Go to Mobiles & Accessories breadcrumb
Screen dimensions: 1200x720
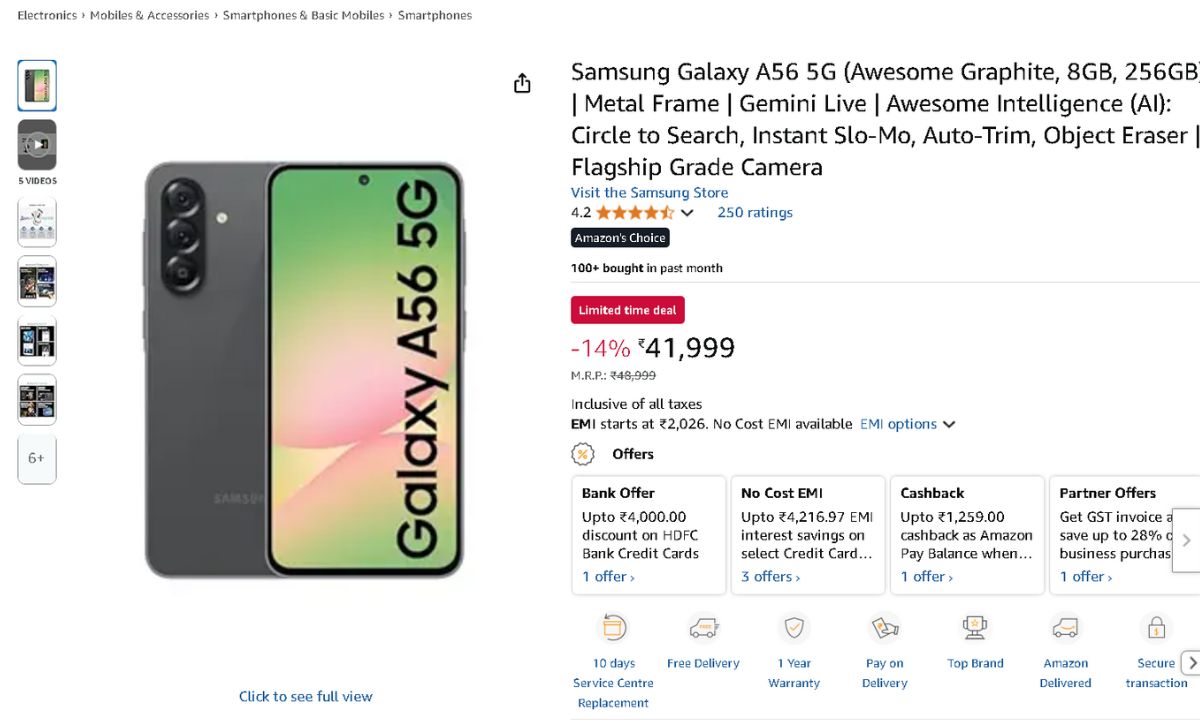pyautogui.click(x=149, y=15)
